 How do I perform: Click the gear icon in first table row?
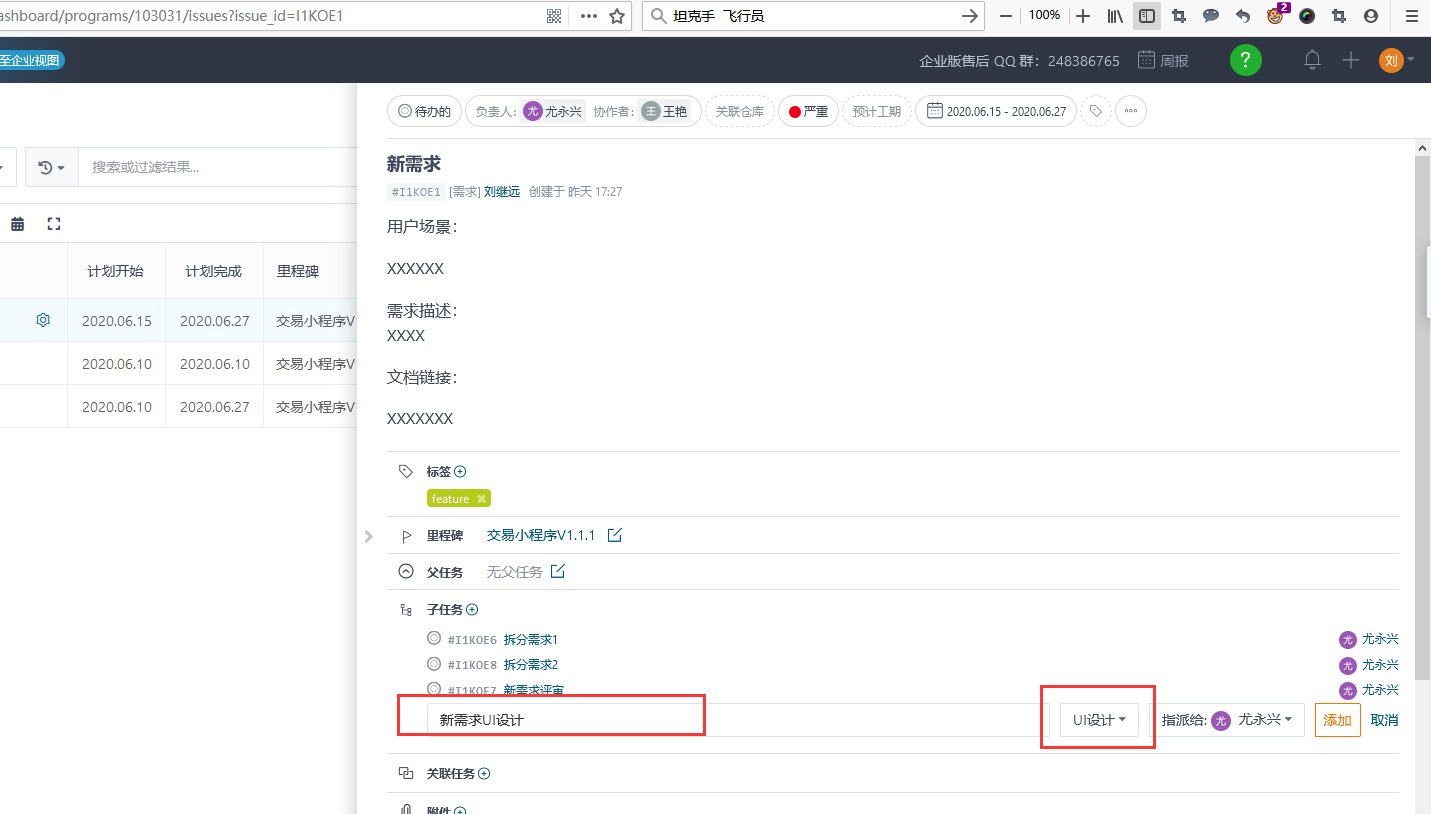tap(43, 320)
